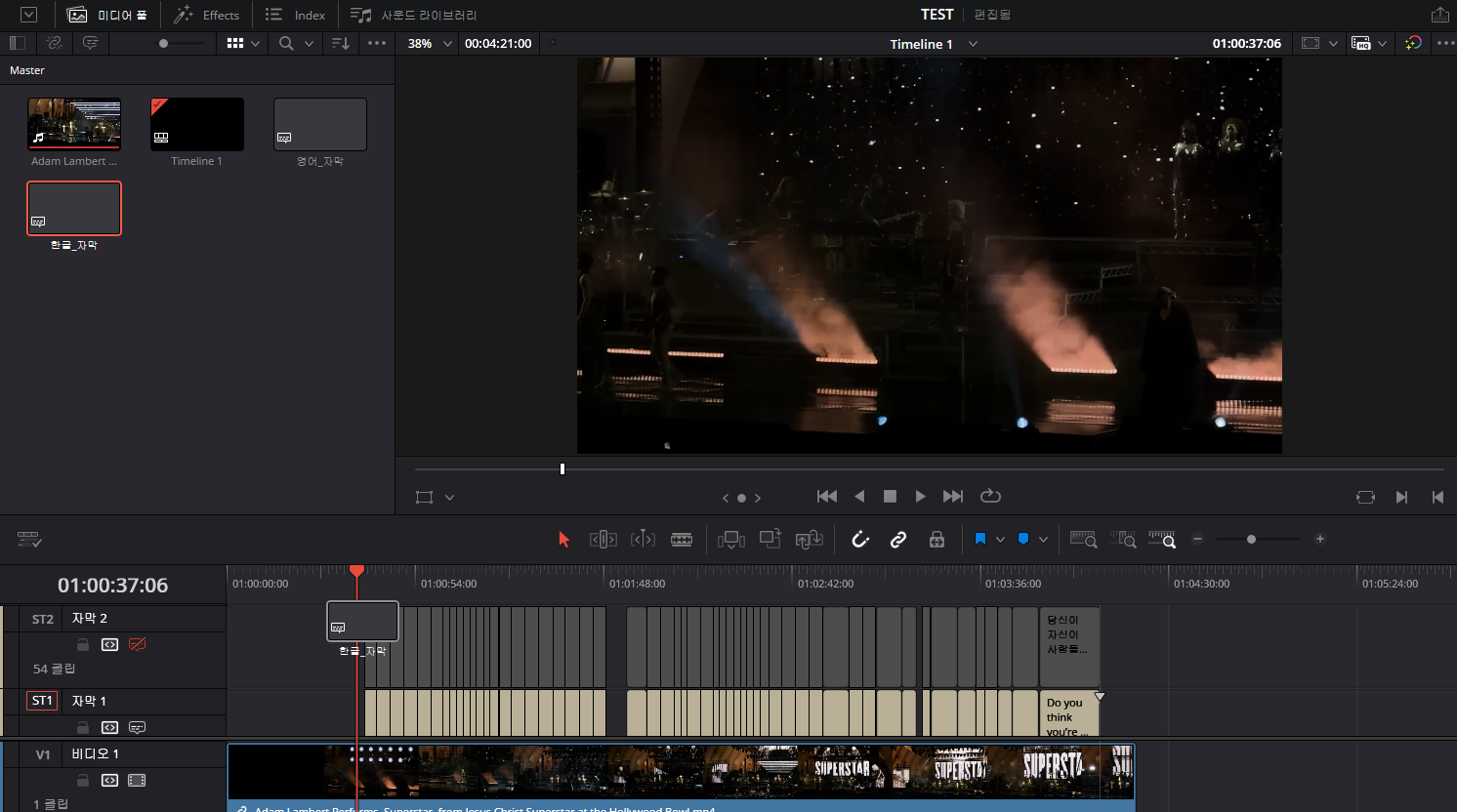This screenshot has width=1457, height=812.
Task: Add a blue marker
Action: click(1023, 539)
